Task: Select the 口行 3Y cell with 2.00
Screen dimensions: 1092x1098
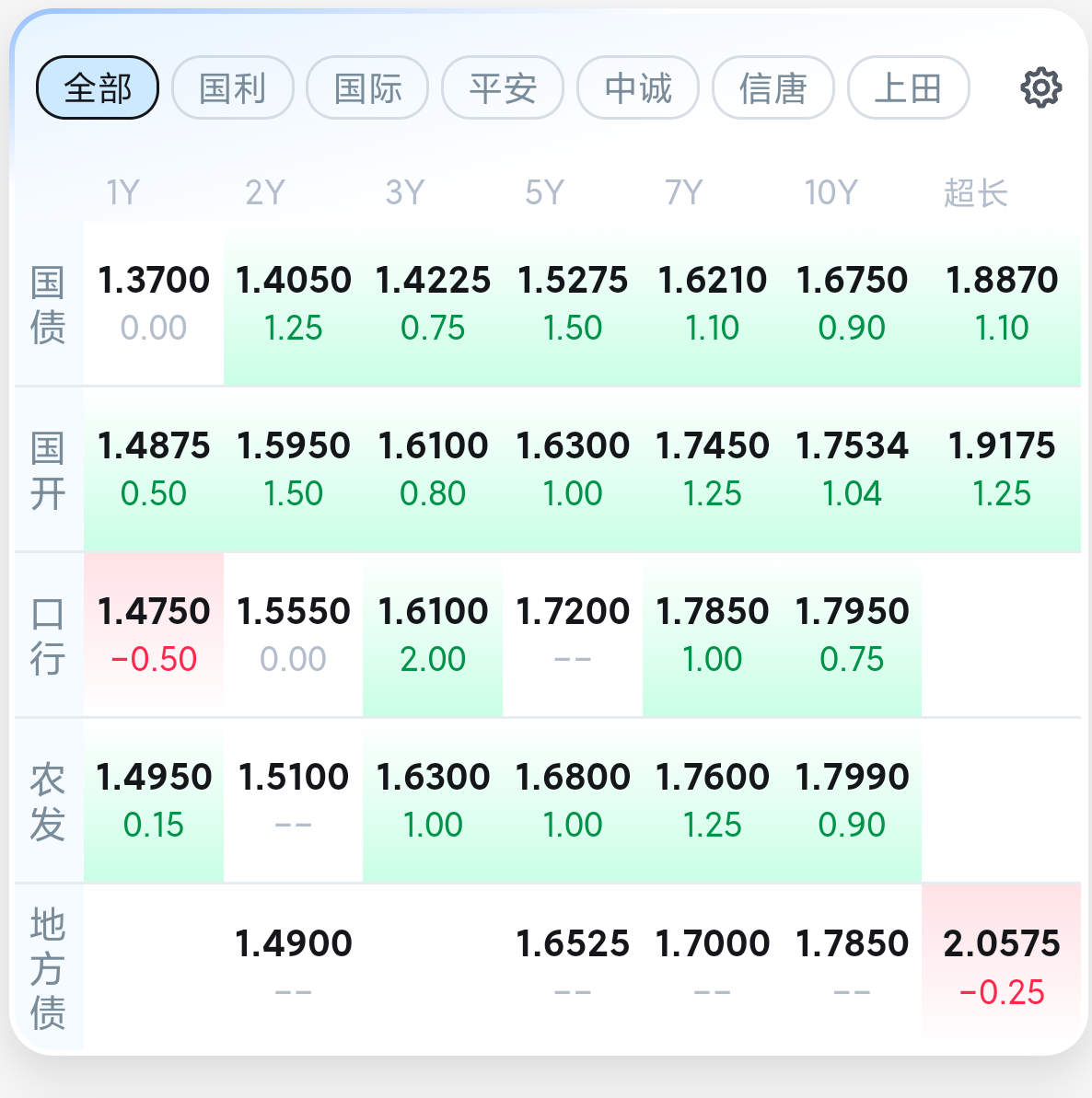Action: point(433,635)
